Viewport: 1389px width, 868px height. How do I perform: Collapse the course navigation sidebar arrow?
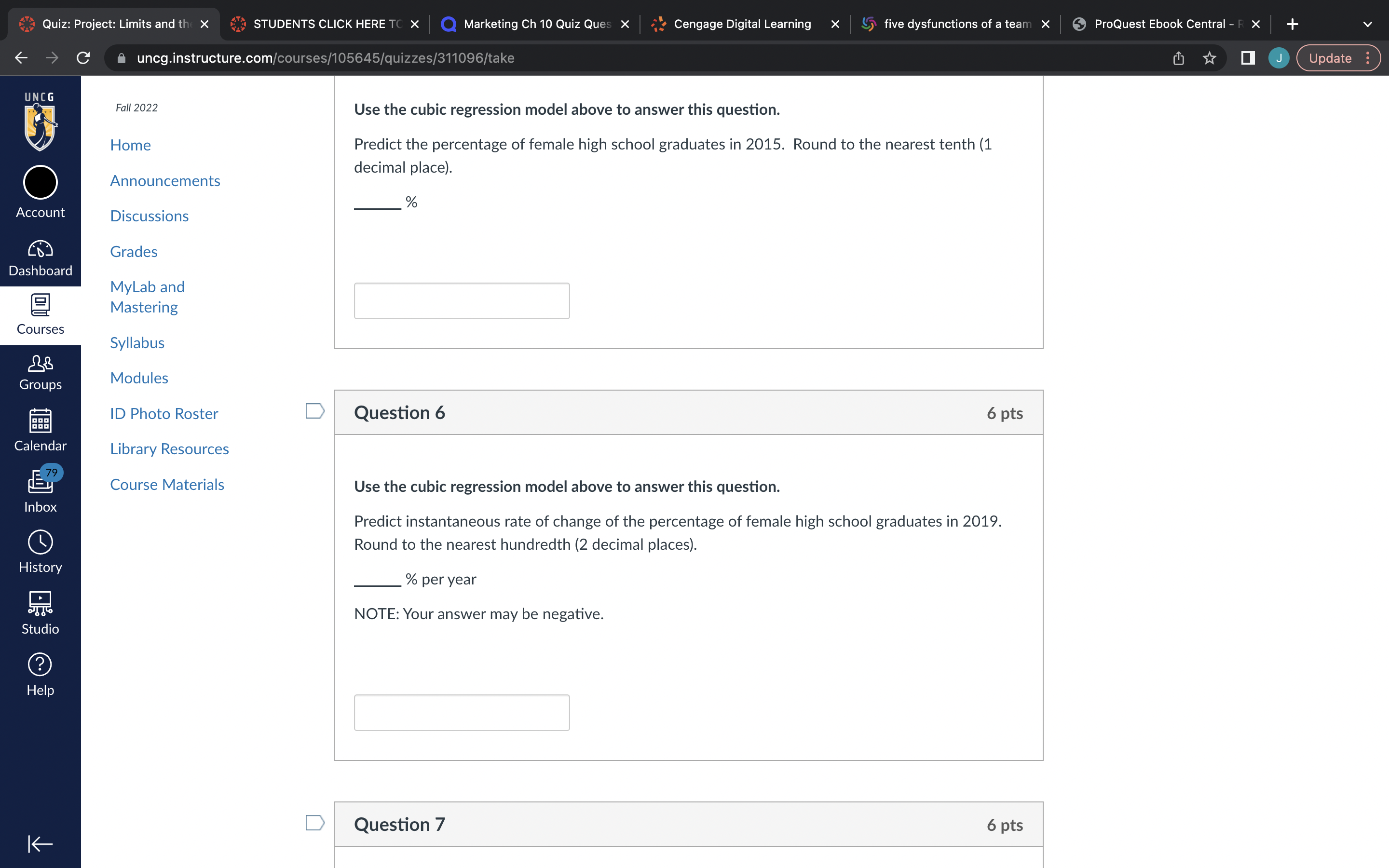(x=40, y=844)
